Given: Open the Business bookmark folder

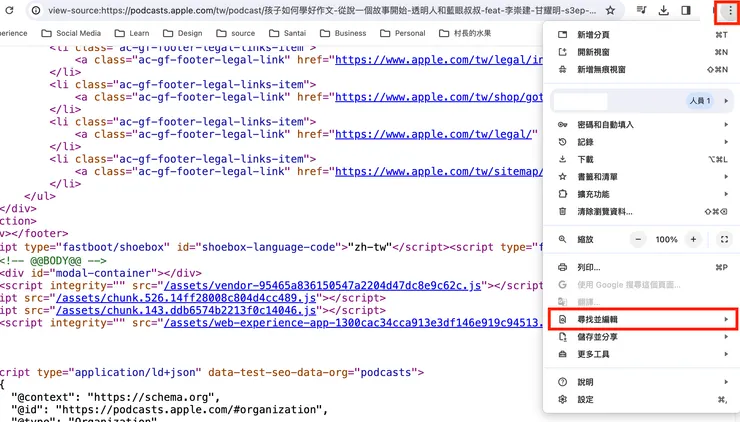Looking at the screenshot, I should (x=343, y=33).
